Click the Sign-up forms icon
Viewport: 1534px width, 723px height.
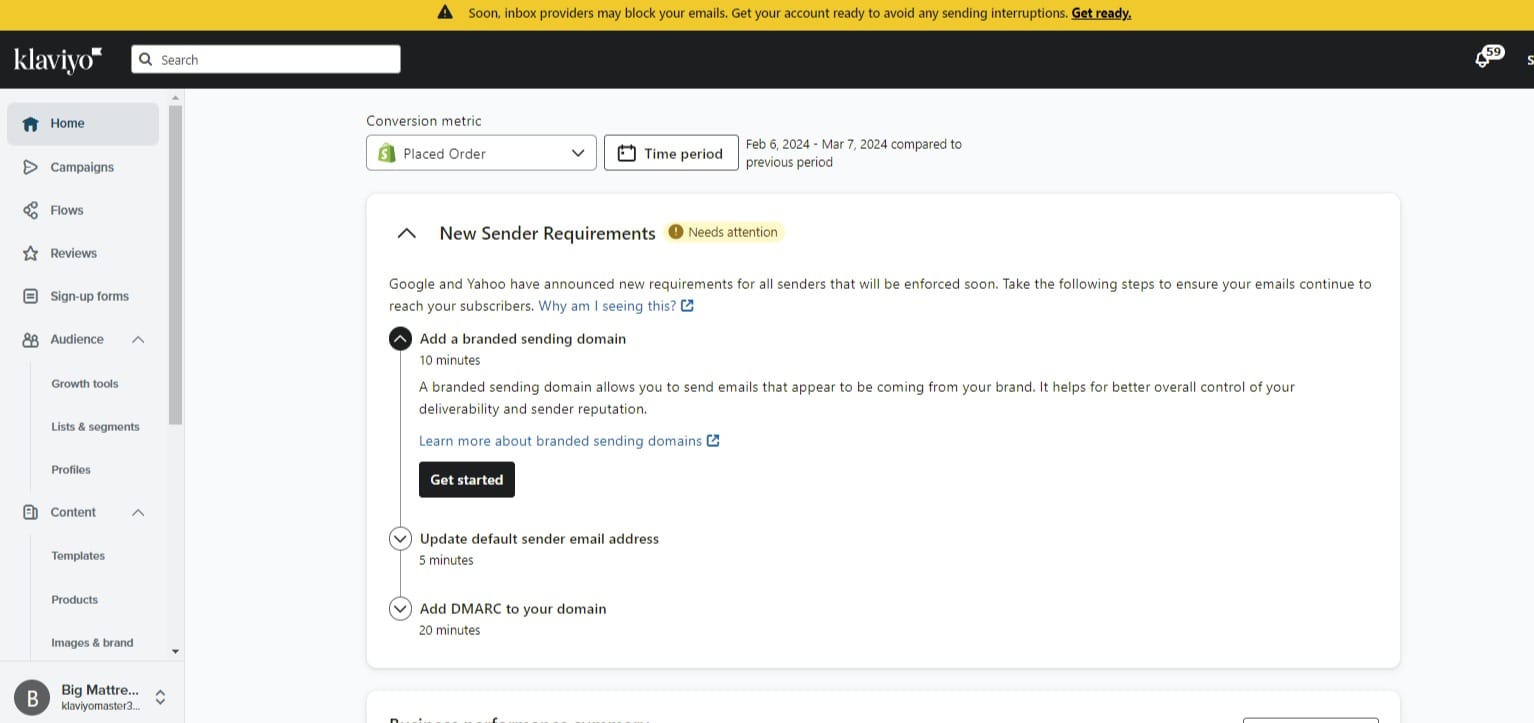click(30, 296)
